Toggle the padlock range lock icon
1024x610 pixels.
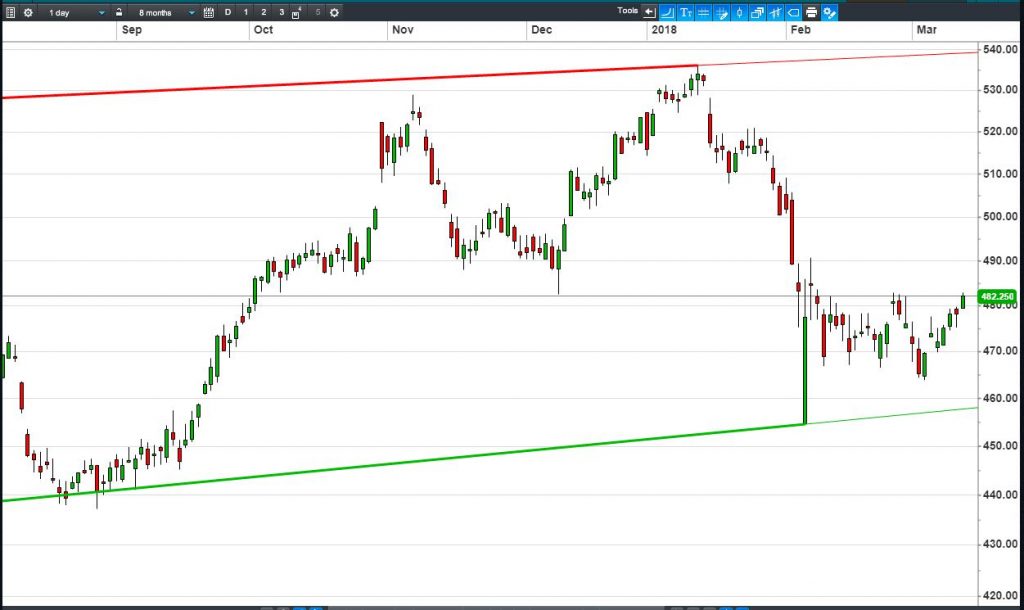(x=119, y=12)
